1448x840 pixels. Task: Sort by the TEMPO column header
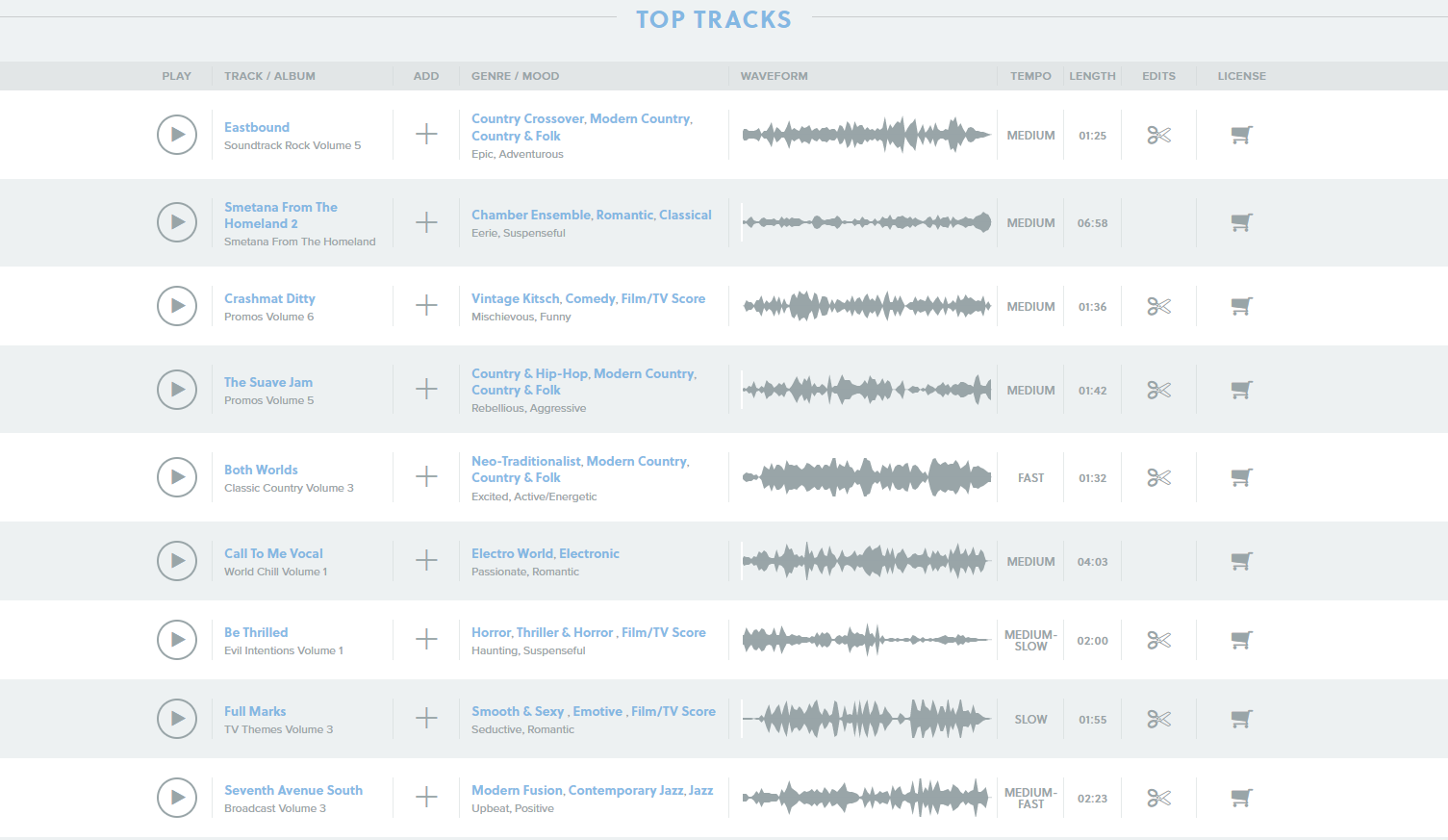click(x=1030, y=76)
